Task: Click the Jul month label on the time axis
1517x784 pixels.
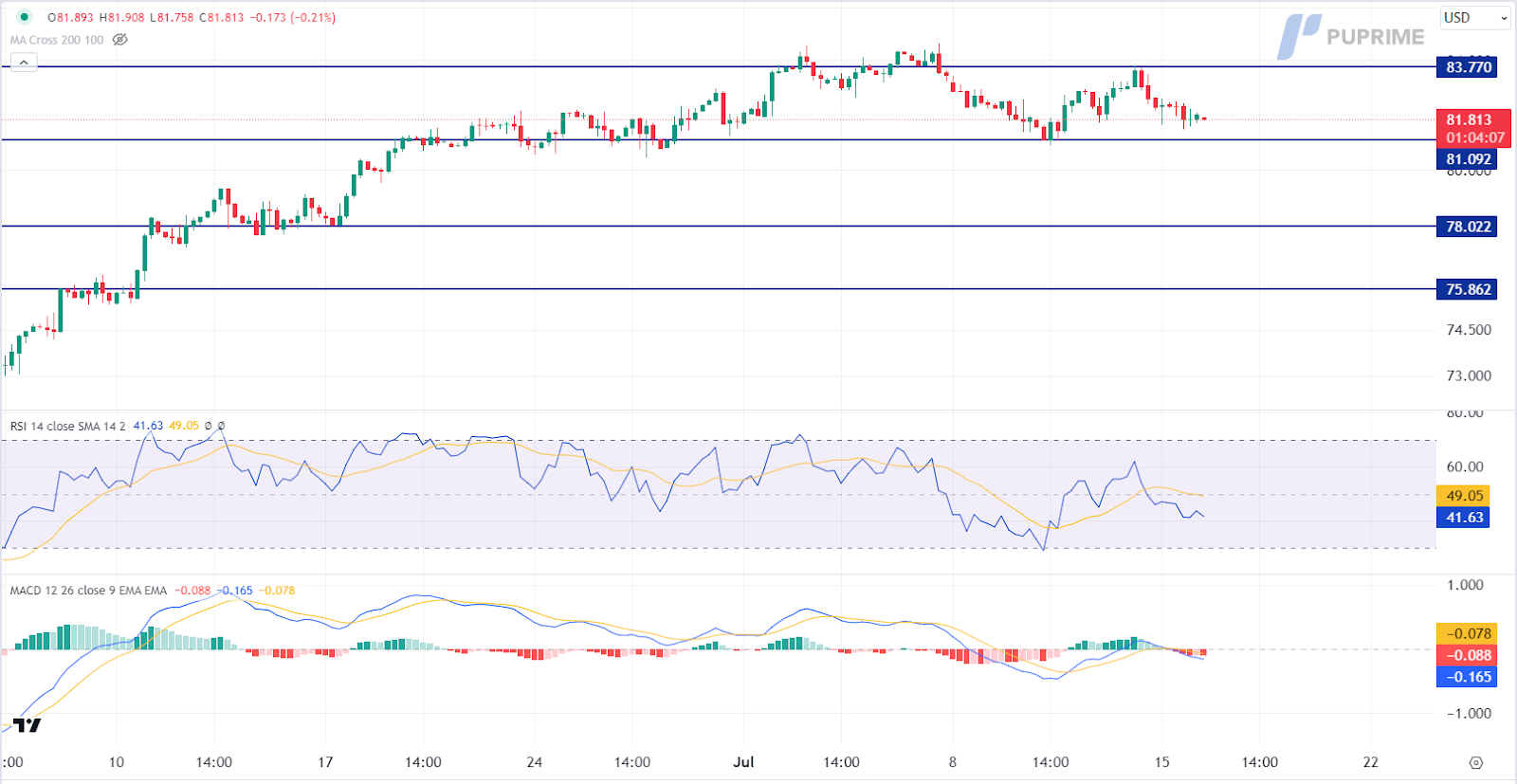Action: (x=743, y=762)
